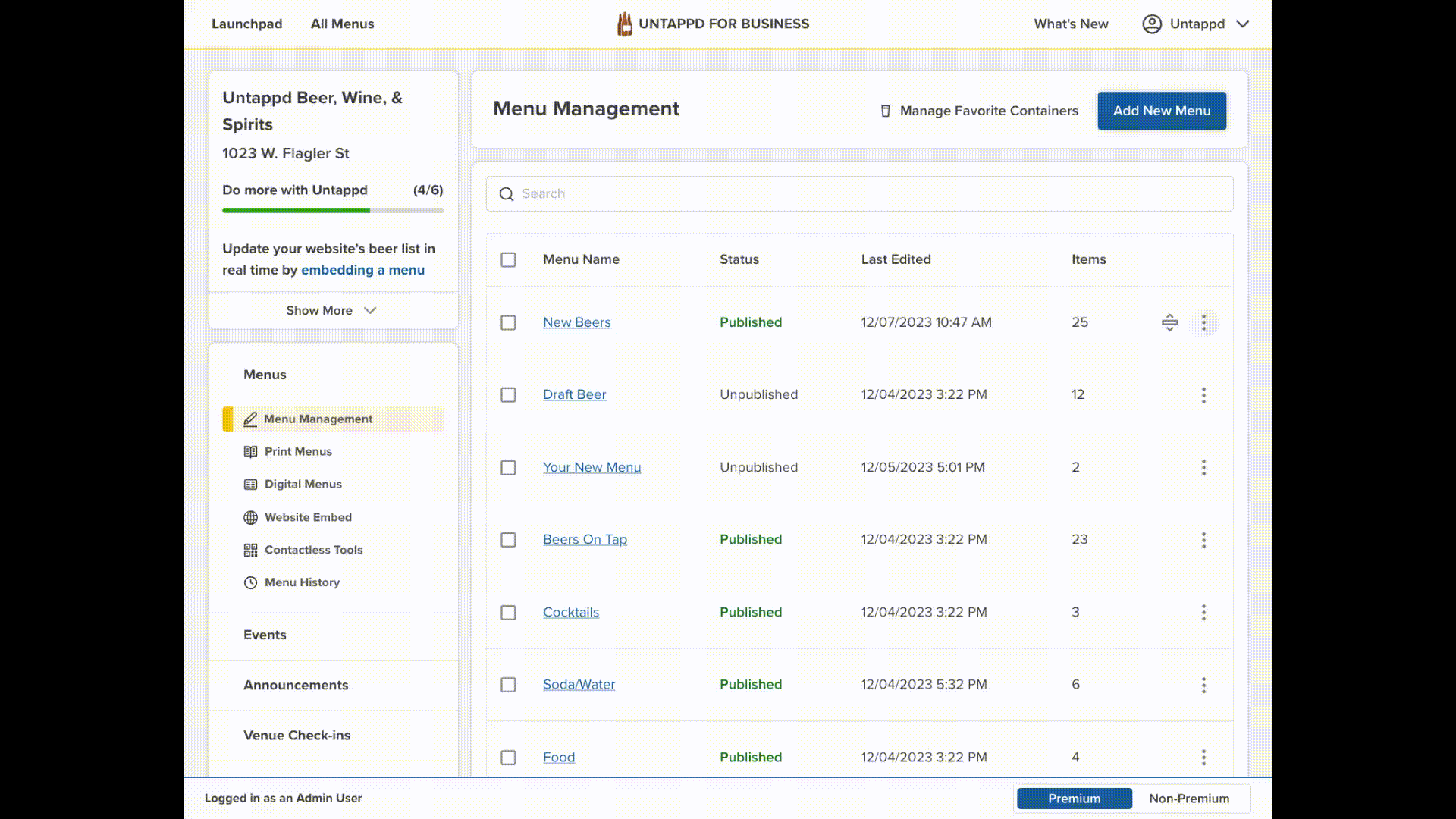The width and height of the screenshot is (1456, 819).
Task: Check the checkbox for Beers On Tap
Action: point(508,540)
